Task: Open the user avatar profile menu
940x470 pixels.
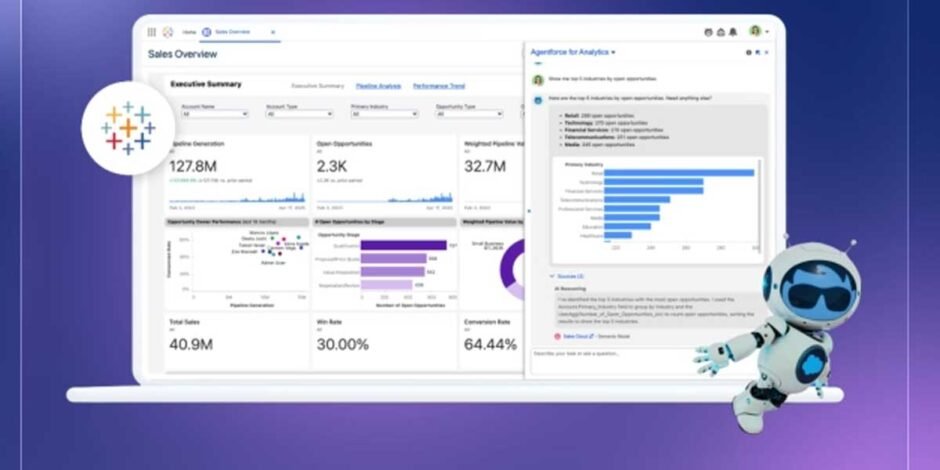Action: 755,31
